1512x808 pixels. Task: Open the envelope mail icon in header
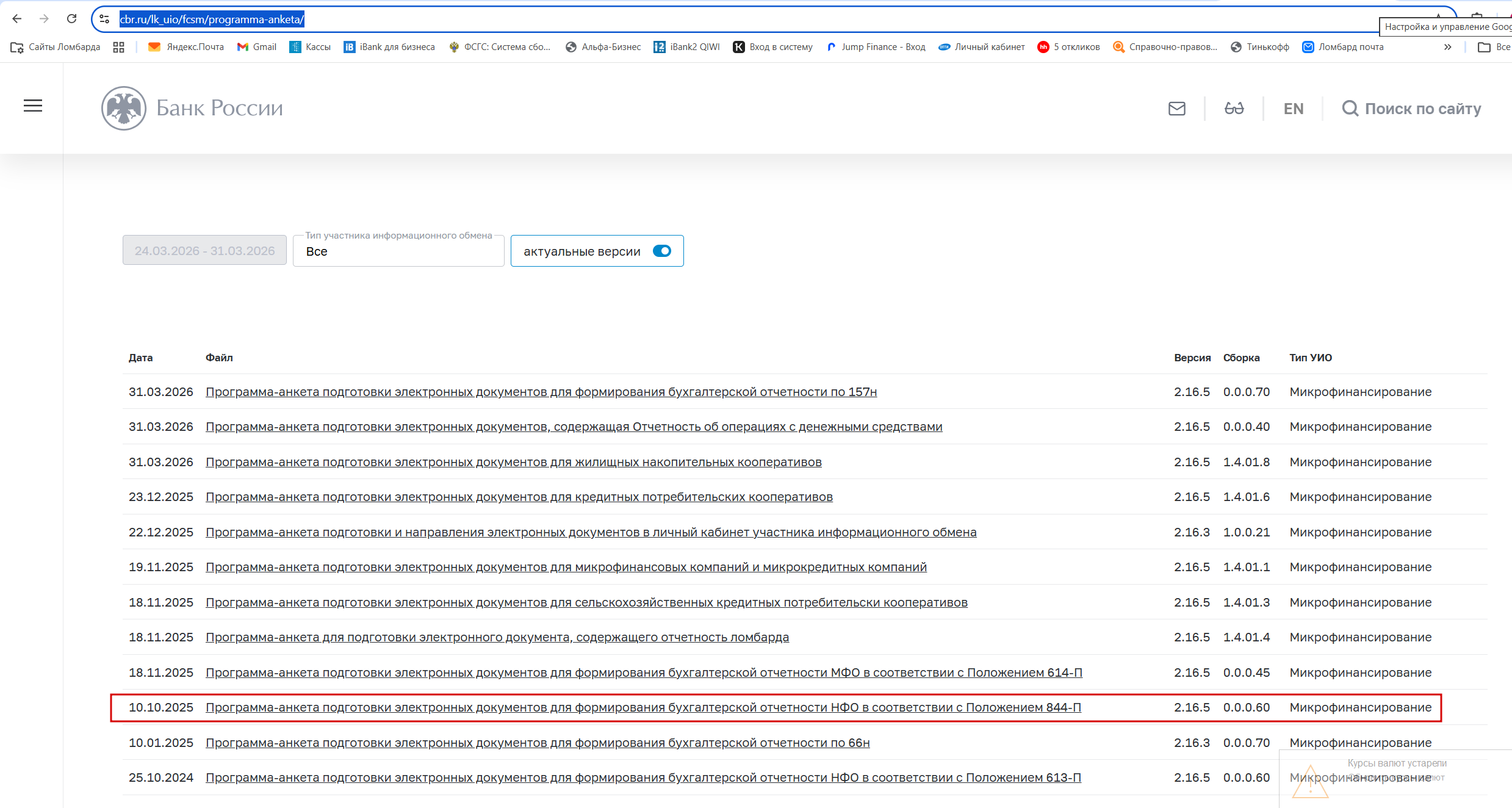(x=1176, y=109)
